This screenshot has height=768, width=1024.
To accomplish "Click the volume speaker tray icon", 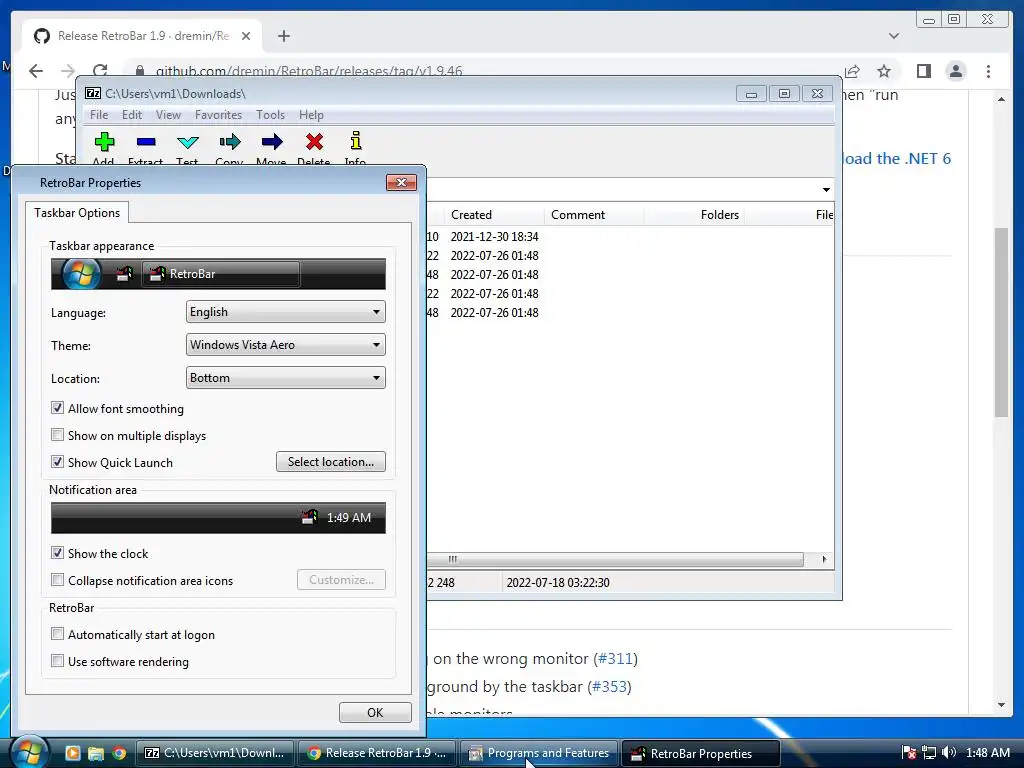I will point(948,752).
